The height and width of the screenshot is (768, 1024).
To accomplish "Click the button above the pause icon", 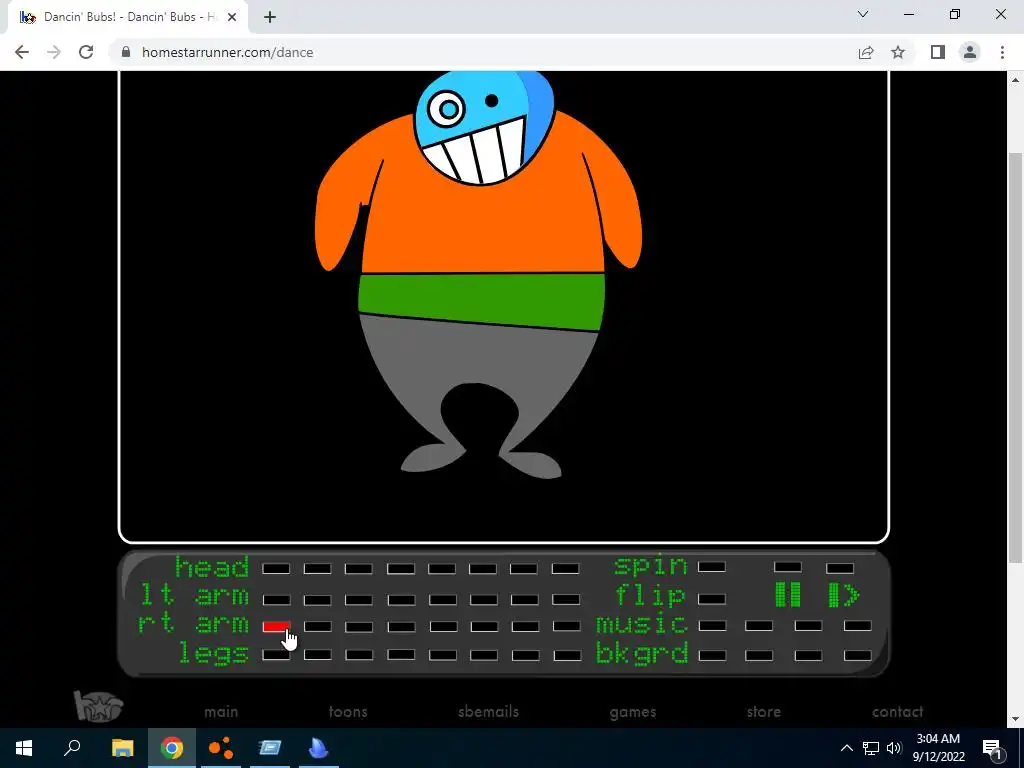I will pyautogui.click(x=788, y=568).
